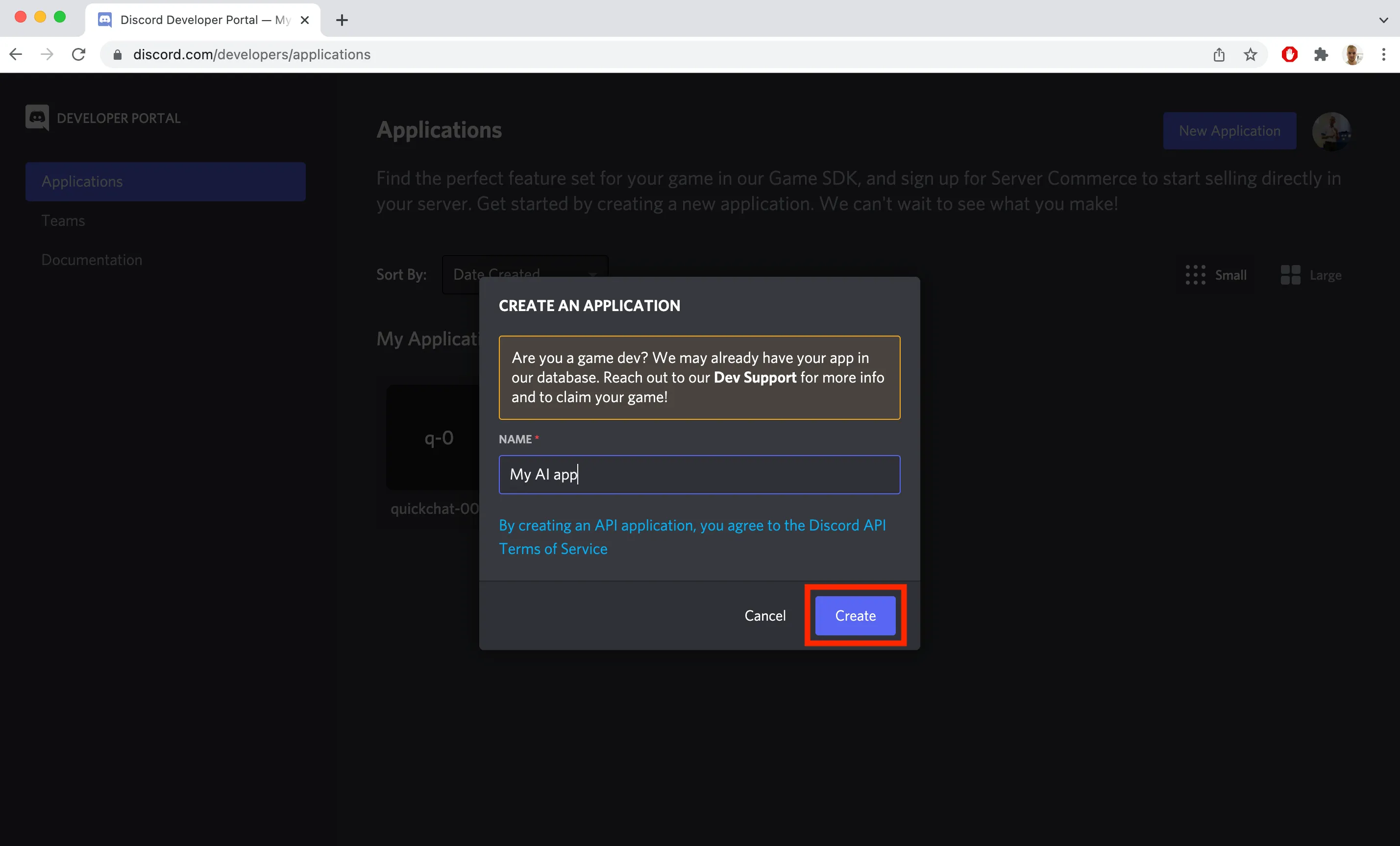Open Documentation in the sidebar
The image size is (1400, 846).
tap(92, 260)
